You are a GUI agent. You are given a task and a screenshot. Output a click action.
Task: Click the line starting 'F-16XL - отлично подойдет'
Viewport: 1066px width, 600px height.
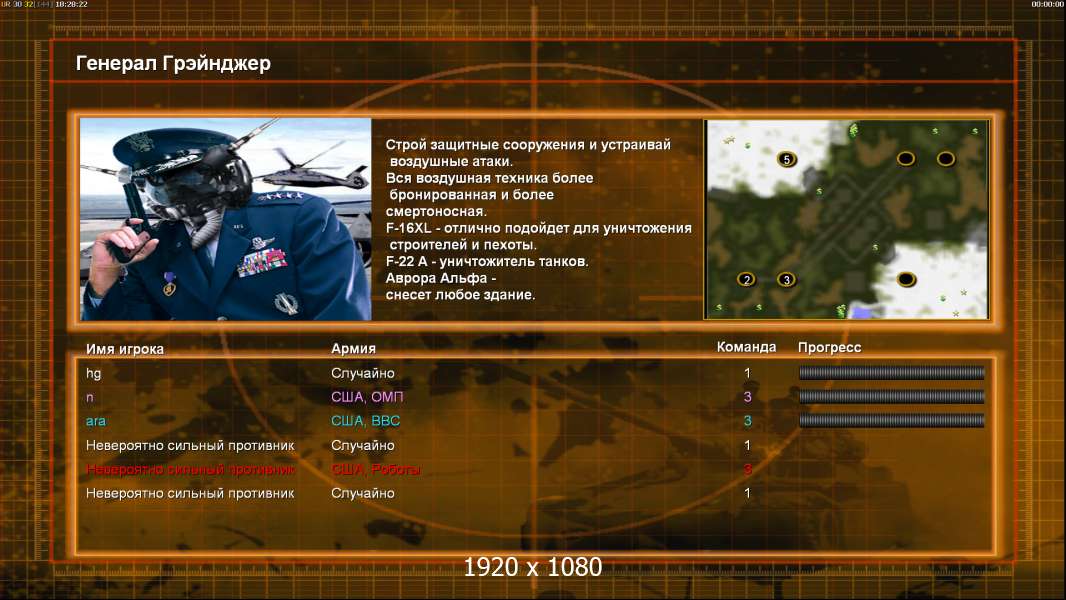(x=538, y=228)
